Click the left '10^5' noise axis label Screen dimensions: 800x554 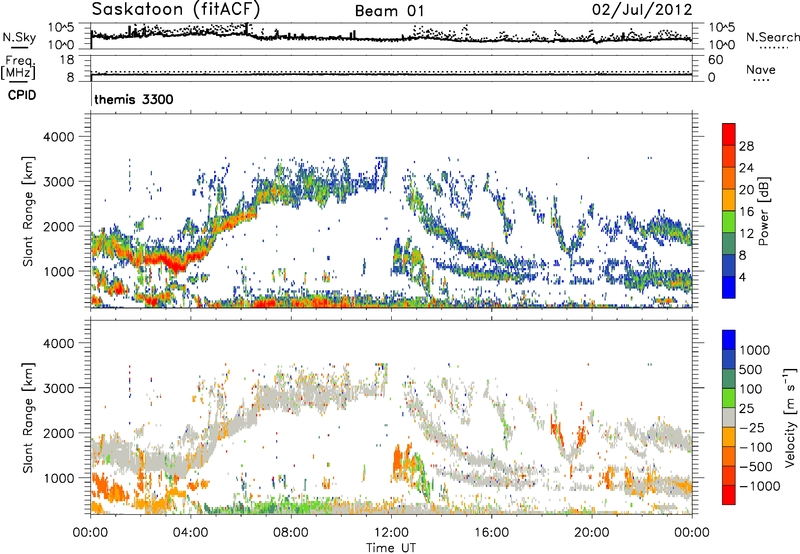tap(62, 27)
